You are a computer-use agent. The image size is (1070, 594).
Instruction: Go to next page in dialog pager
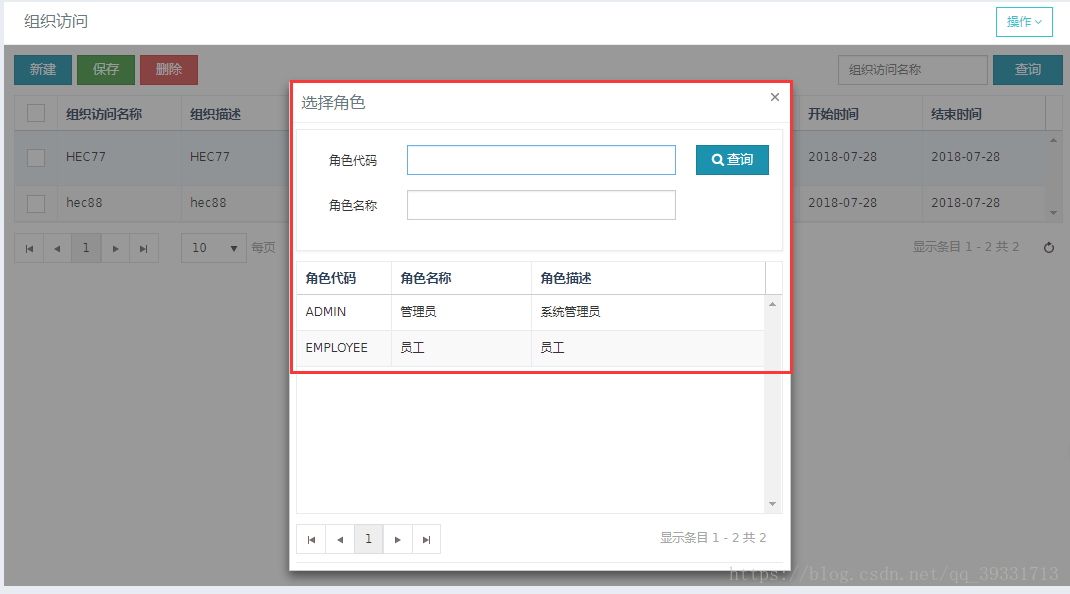(x=397, y=539)
